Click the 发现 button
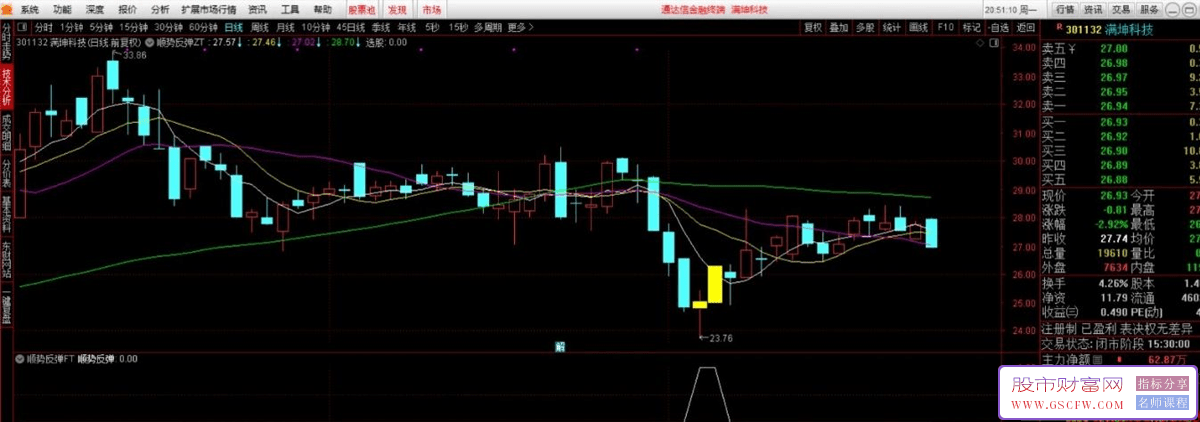Screen dimensions: 1200x422 click(397, 8)
